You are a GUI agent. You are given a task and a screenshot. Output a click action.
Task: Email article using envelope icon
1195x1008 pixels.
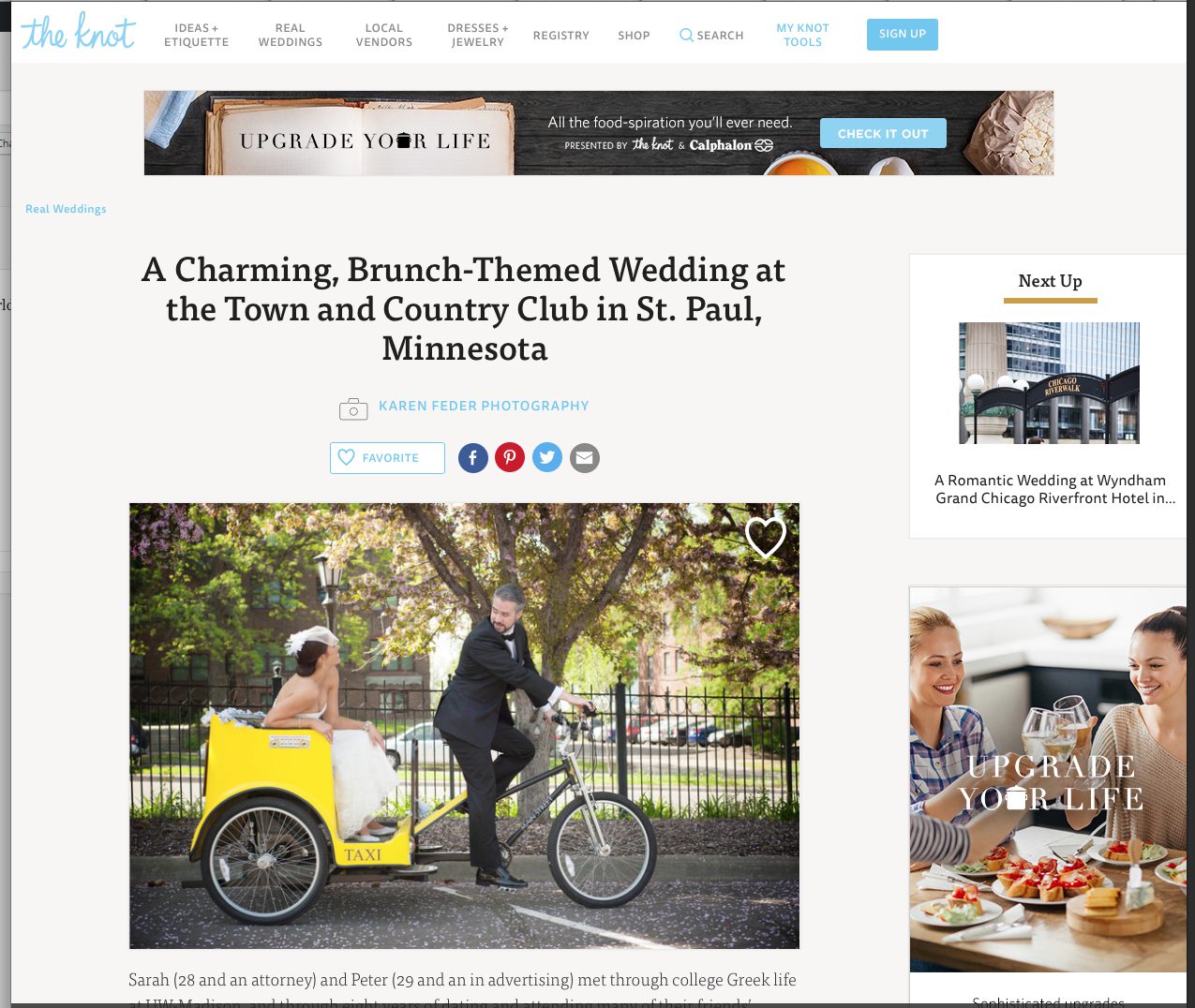[x=585, y=458]
